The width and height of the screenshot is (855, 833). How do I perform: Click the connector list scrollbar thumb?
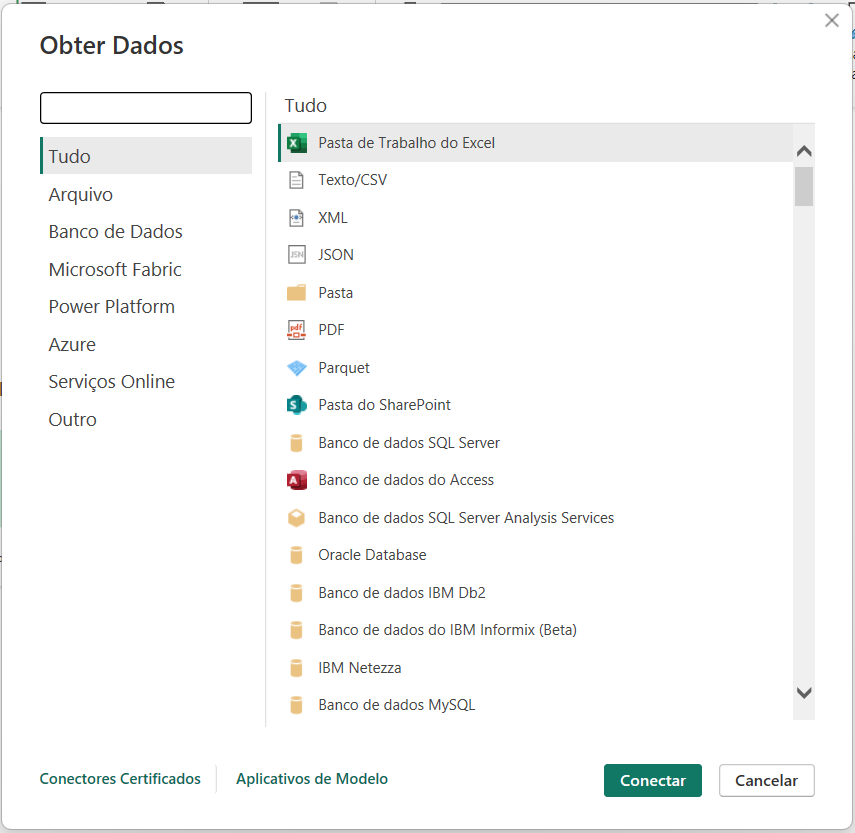point(804,186)
